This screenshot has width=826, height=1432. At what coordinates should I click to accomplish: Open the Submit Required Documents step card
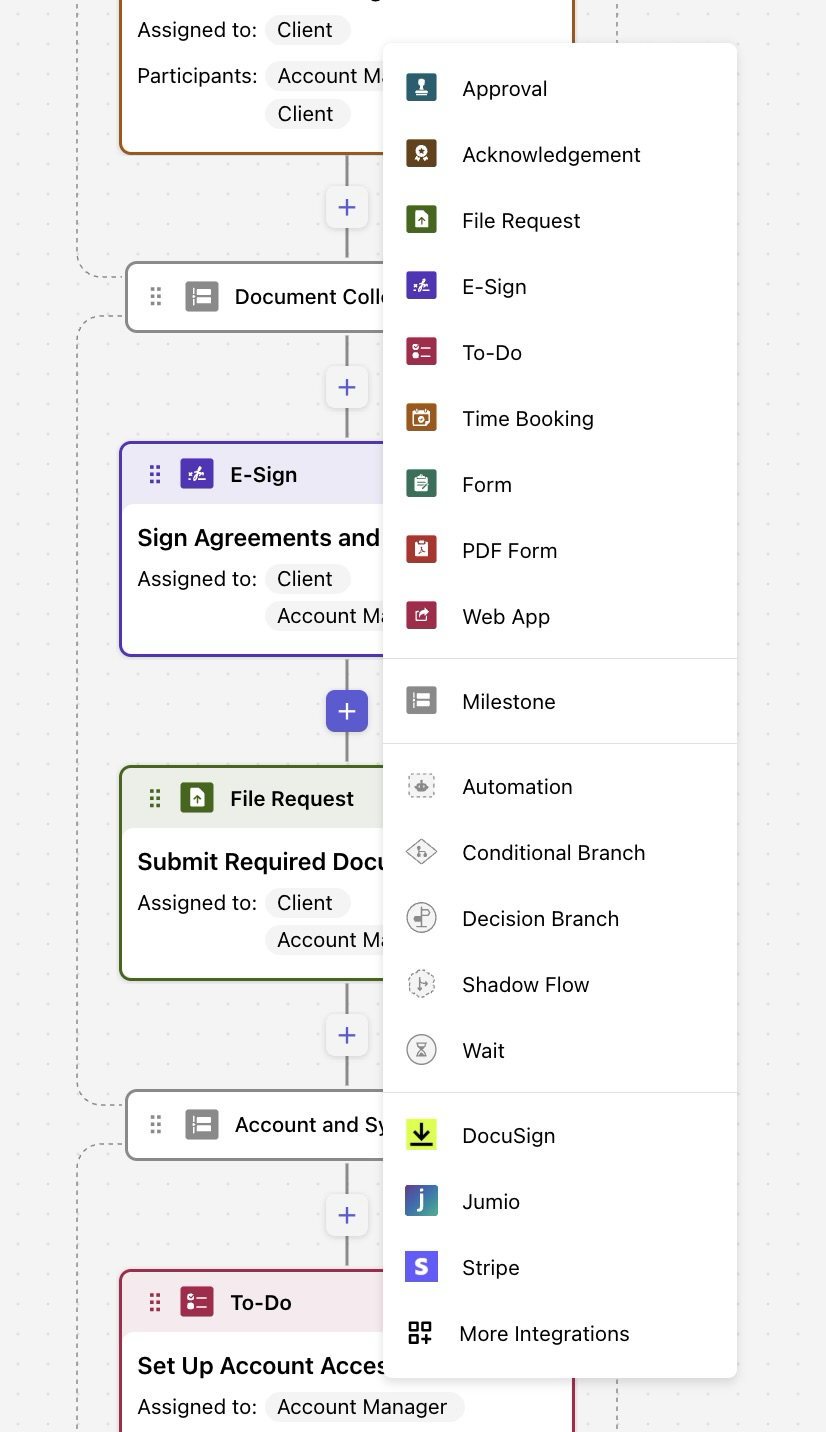(260, 862)
